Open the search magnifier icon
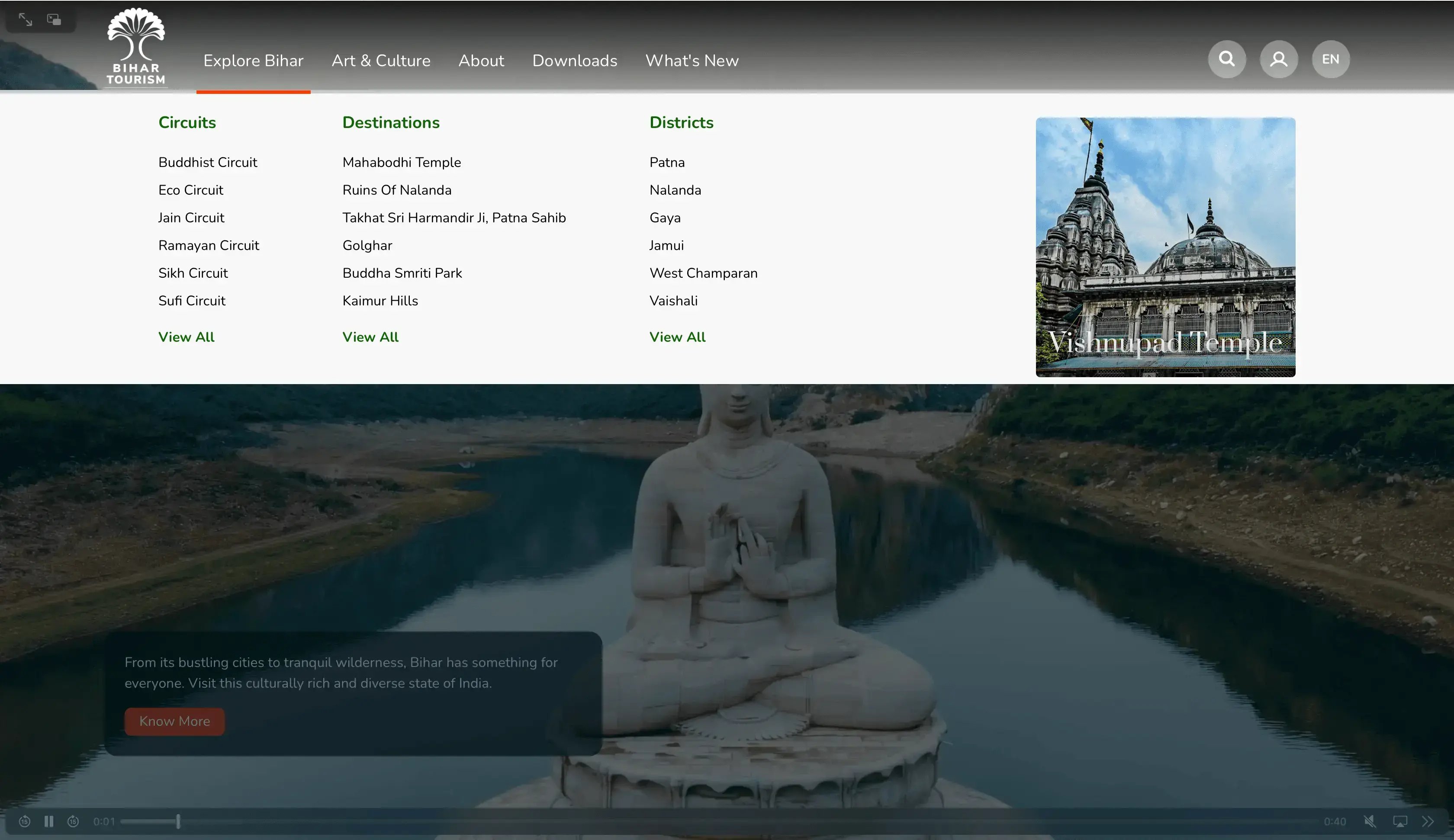 [x=1227, y=59]
